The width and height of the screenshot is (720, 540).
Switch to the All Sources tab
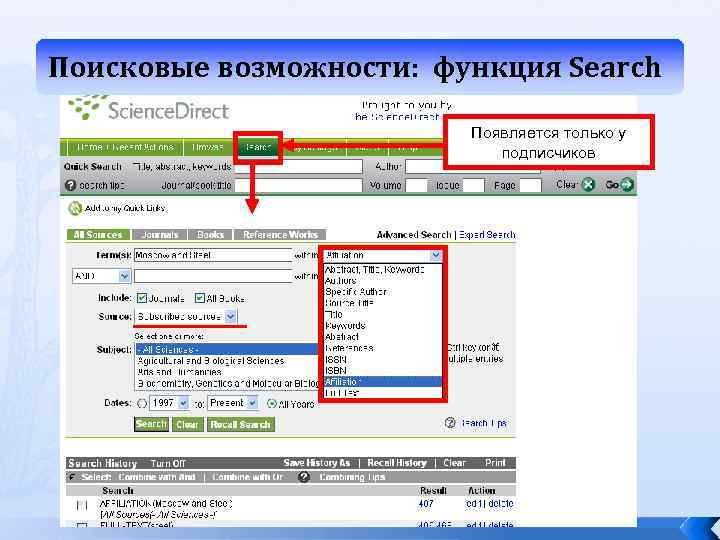point(98,235)
